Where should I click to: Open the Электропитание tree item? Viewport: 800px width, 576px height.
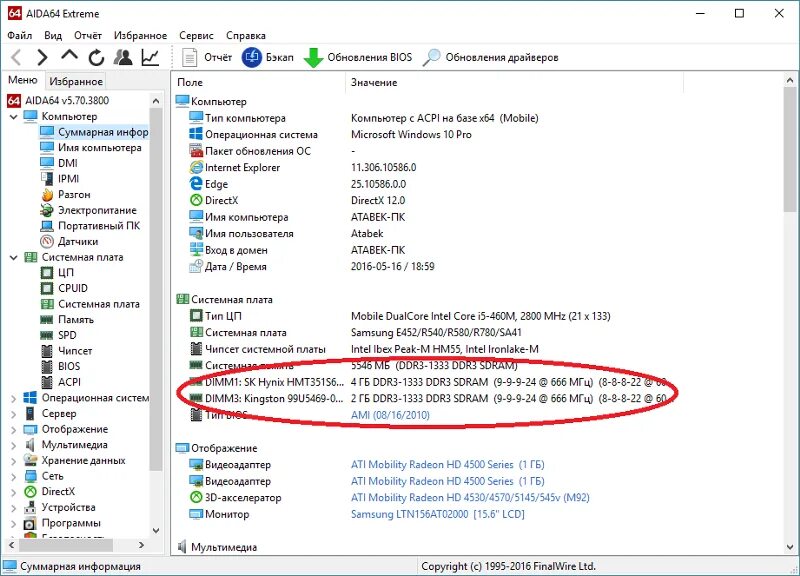pyautogui.click(x=88, y=210)
